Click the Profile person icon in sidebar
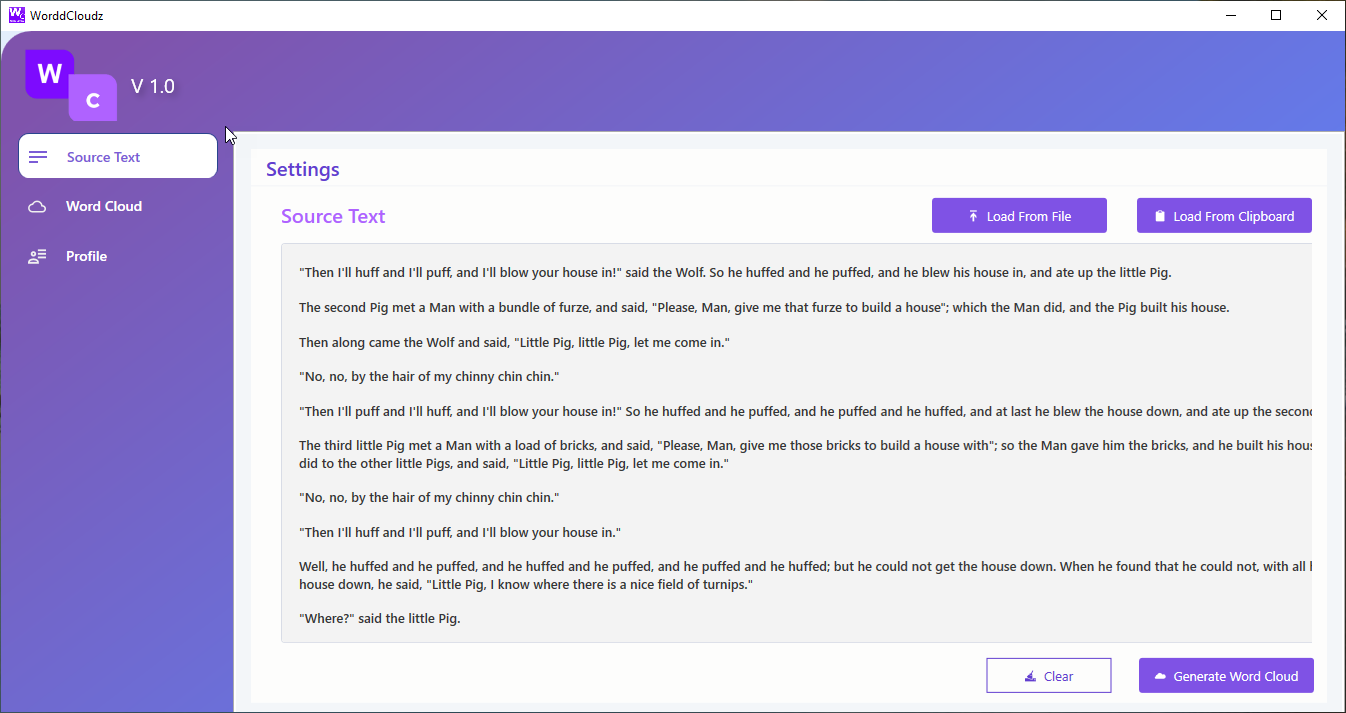Screen dimensions: 1346x713 [37, 257]
